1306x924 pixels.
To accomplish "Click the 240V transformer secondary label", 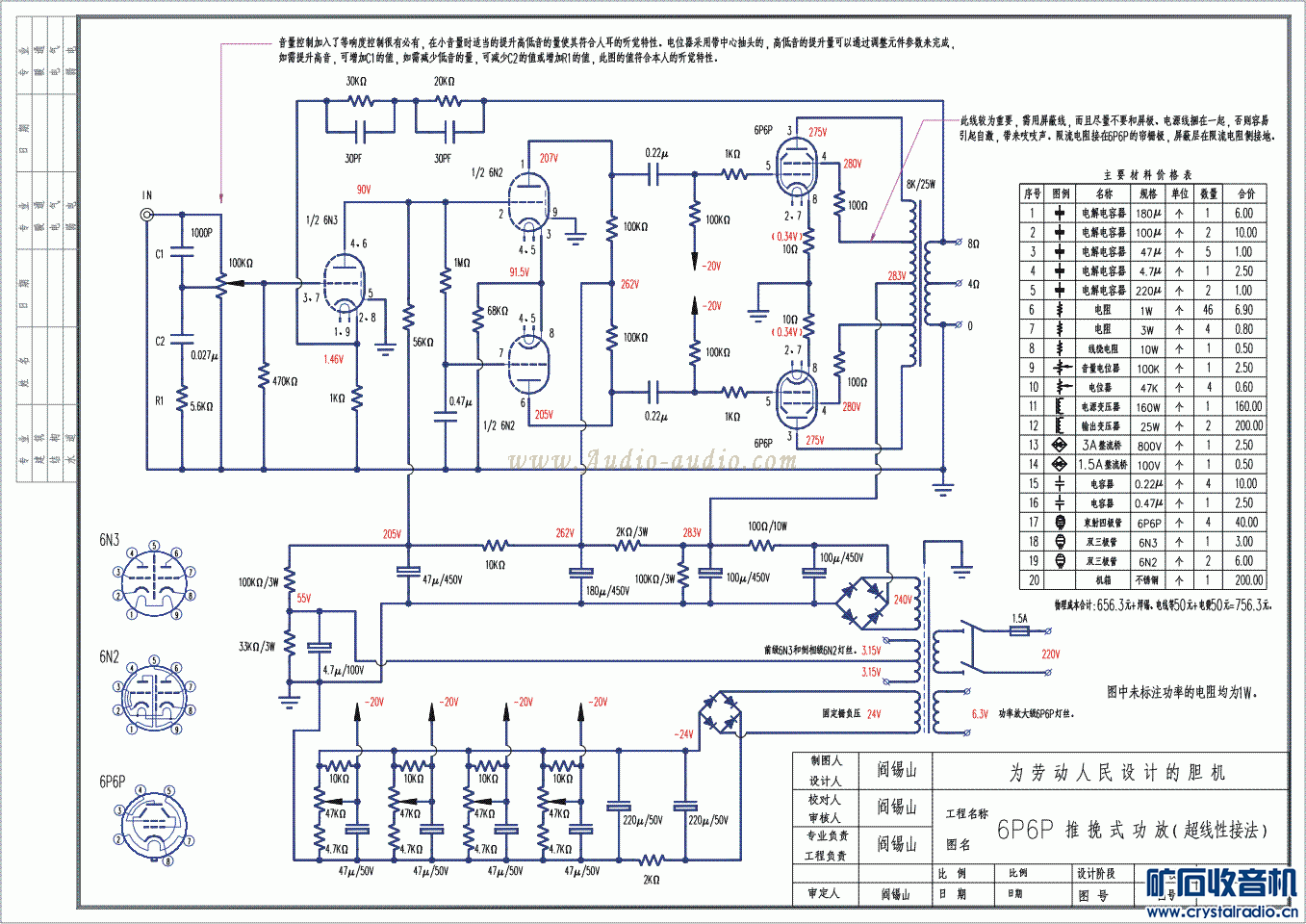I will (x=903, y=599).
